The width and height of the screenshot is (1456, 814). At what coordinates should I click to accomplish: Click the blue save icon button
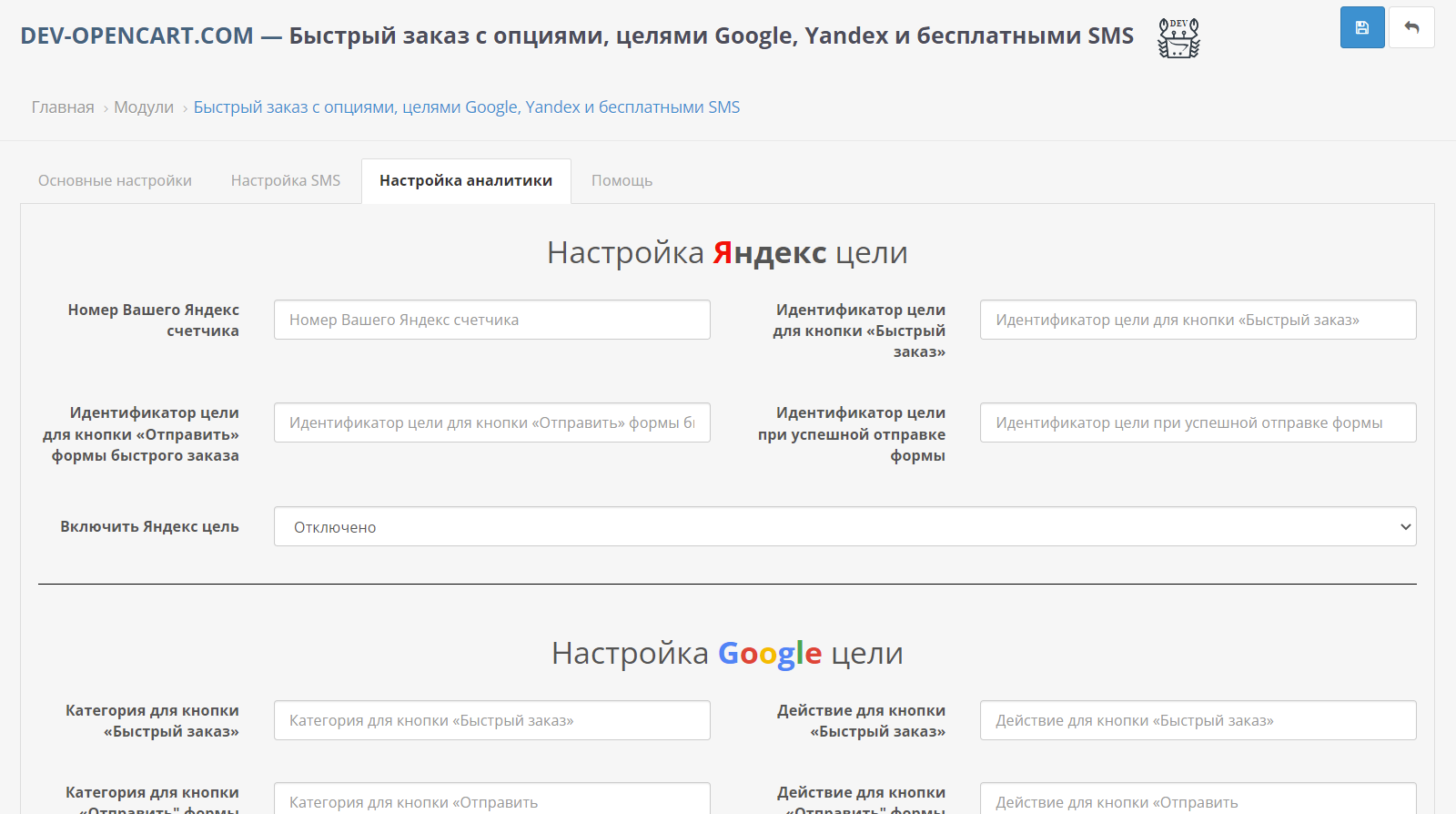coord(1362,27)
